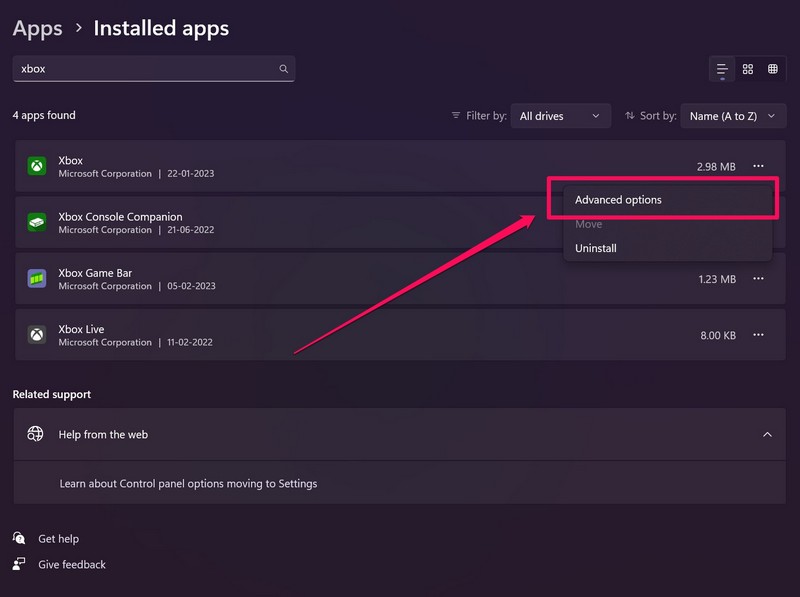Switch to list view layout
The height and width of the screenshot is (597, 800).
[721, 69]
